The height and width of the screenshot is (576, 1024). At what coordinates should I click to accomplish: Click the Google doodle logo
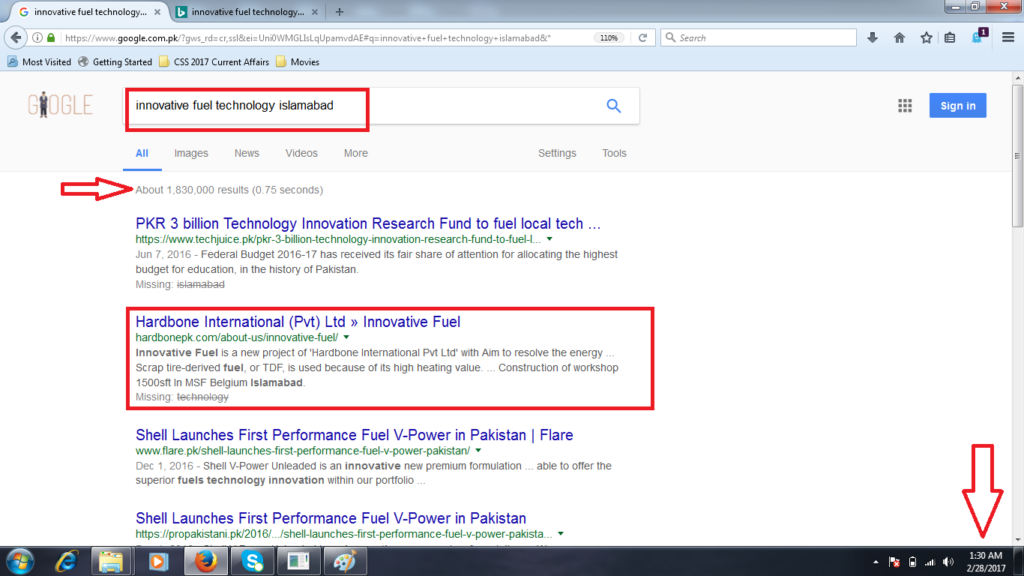(60, 104)
